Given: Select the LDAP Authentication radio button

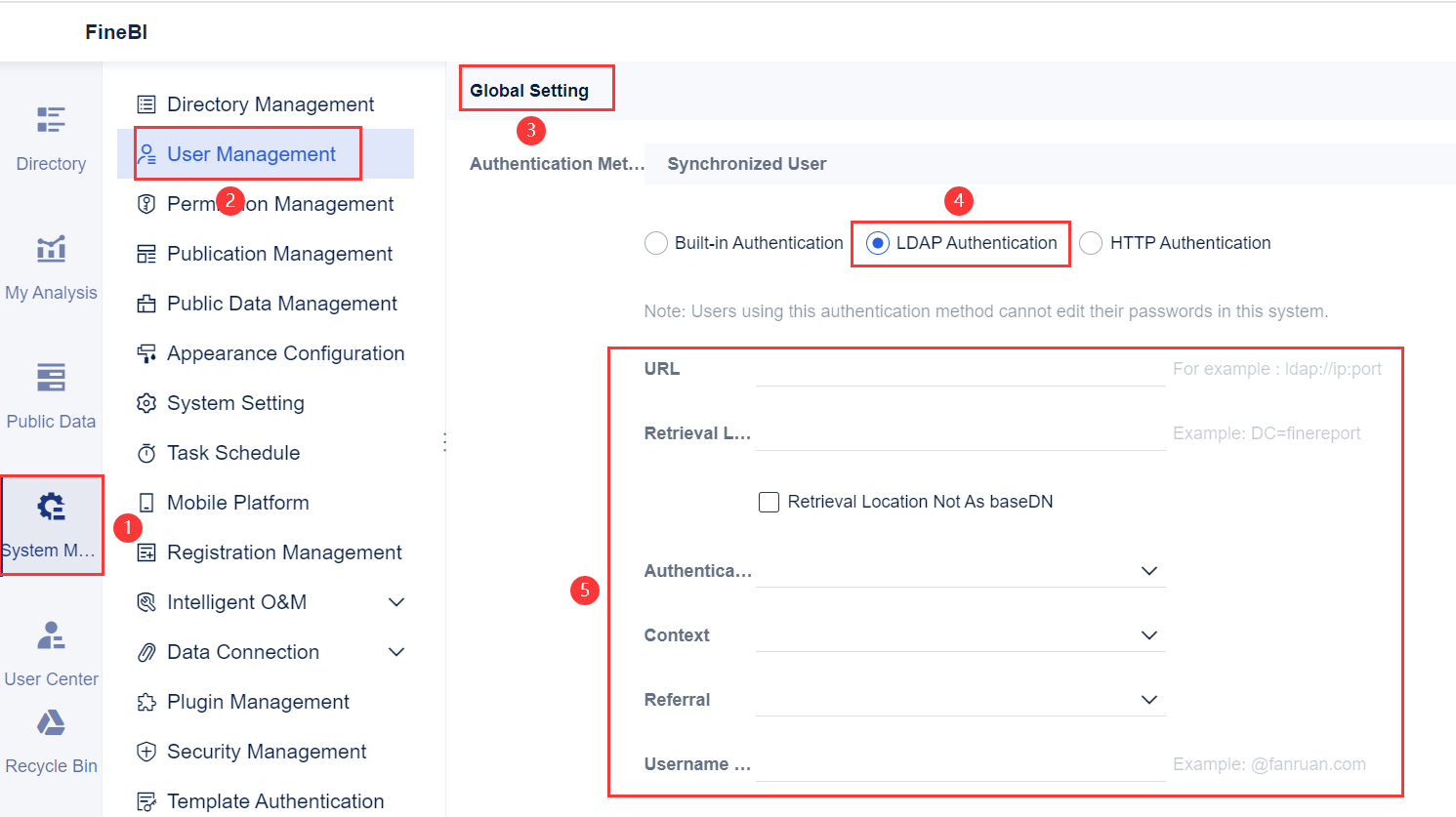Looking at the screenshot, I should point(880,242).
